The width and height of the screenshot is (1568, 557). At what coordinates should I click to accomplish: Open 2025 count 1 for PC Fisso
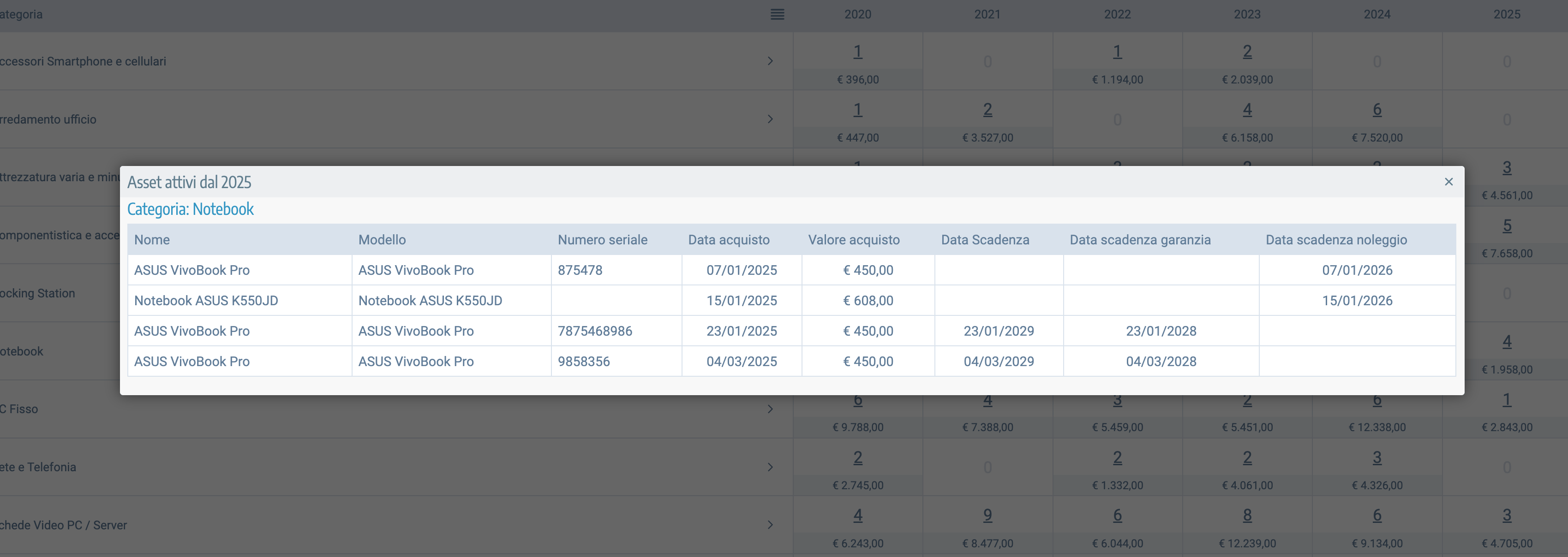1507,399
